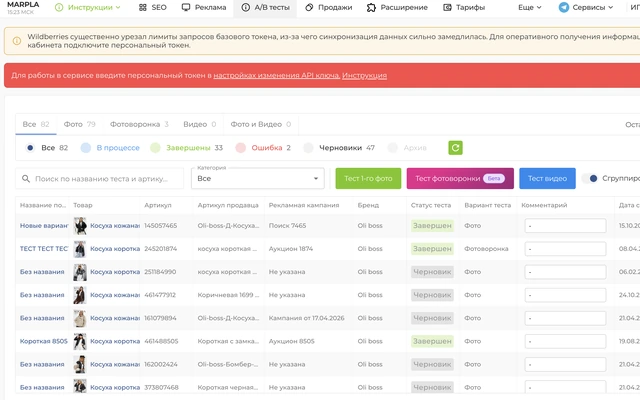
Task: Select the Все 82 status radio button
Action: [x=30, y=148]
